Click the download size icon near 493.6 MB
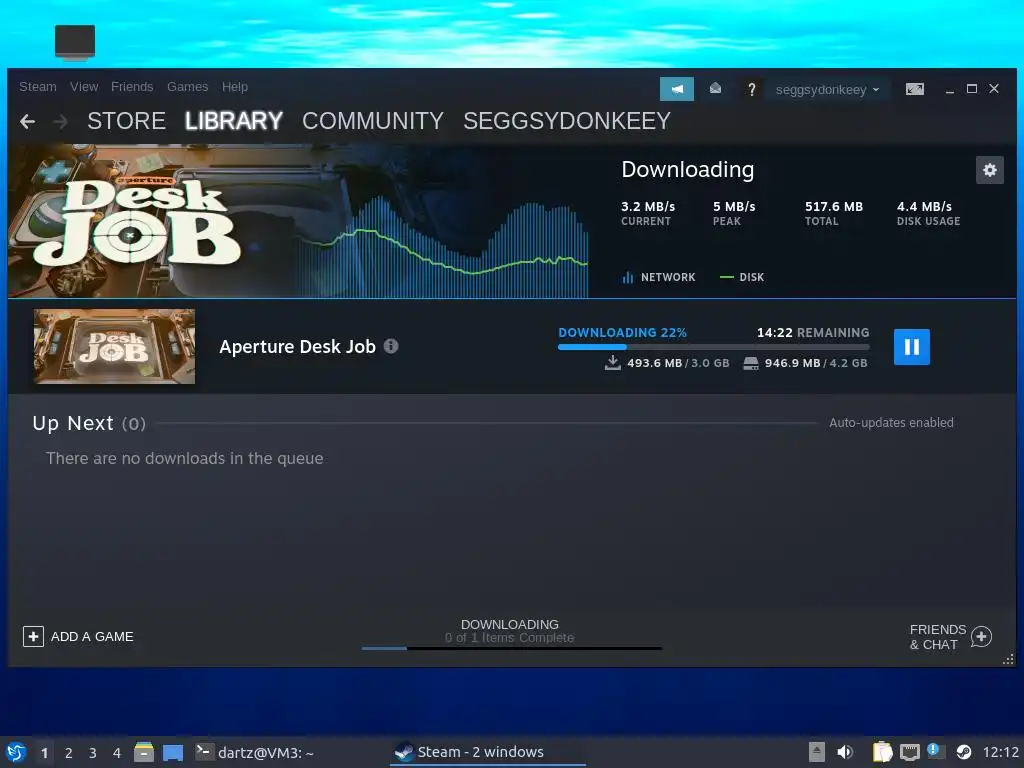This screenshot has width=1024, height=768. [613, 362]
